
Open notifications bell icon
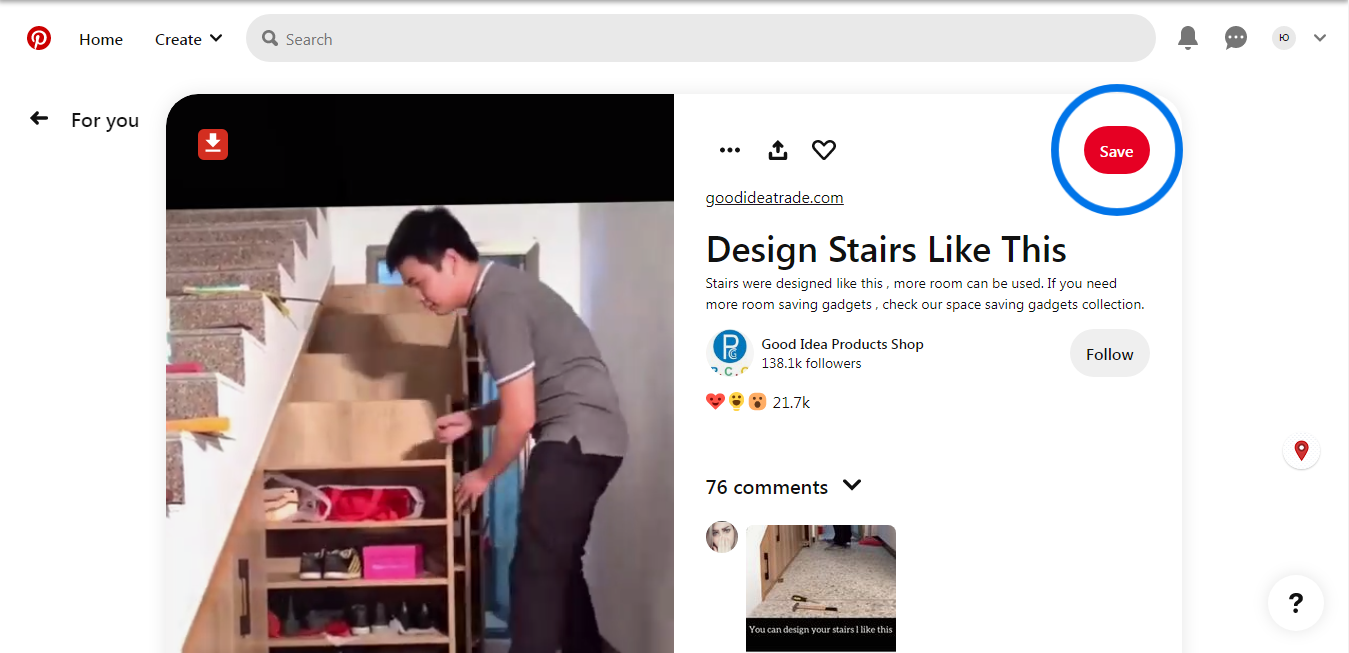pos(1188,38)
